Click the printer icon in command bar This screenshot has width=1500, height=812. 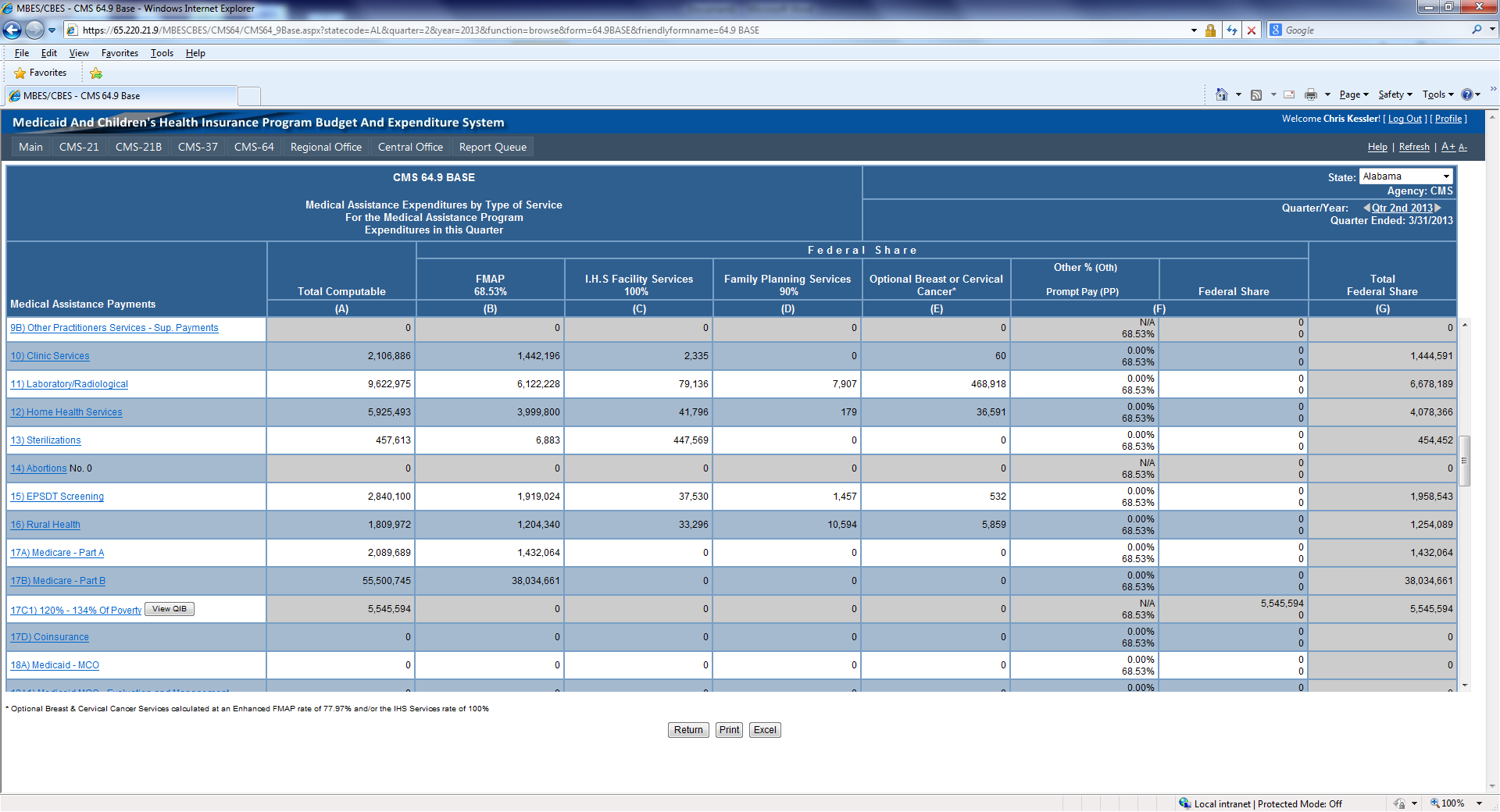coord(1311,94)
